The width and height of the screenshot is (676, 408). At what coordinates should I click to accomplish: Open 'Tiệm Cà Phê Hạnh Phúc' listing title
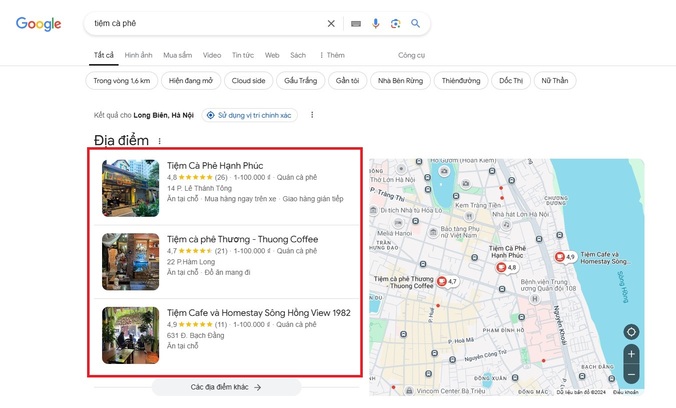click(x=215, y=166)
